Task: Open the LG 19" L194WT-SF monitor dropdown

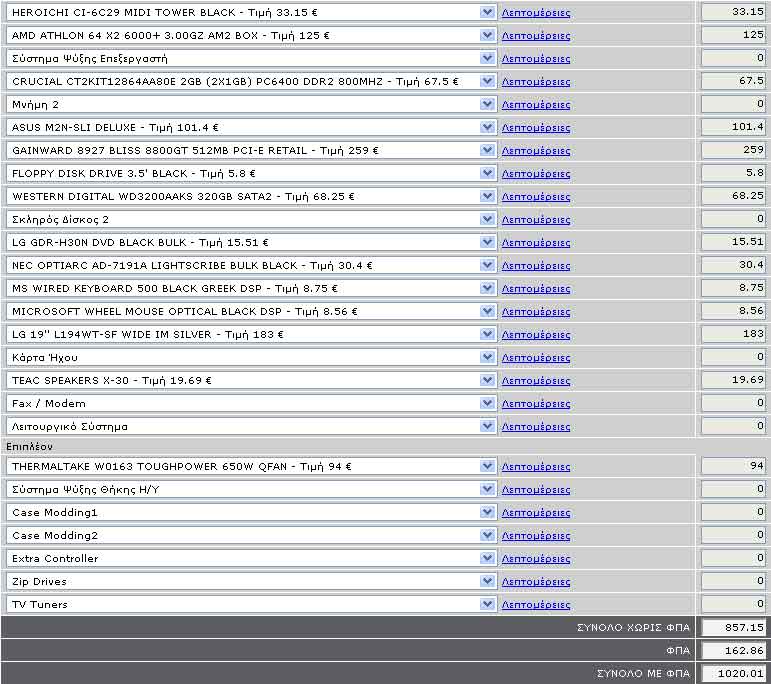Action: click(x=251, y=334)
